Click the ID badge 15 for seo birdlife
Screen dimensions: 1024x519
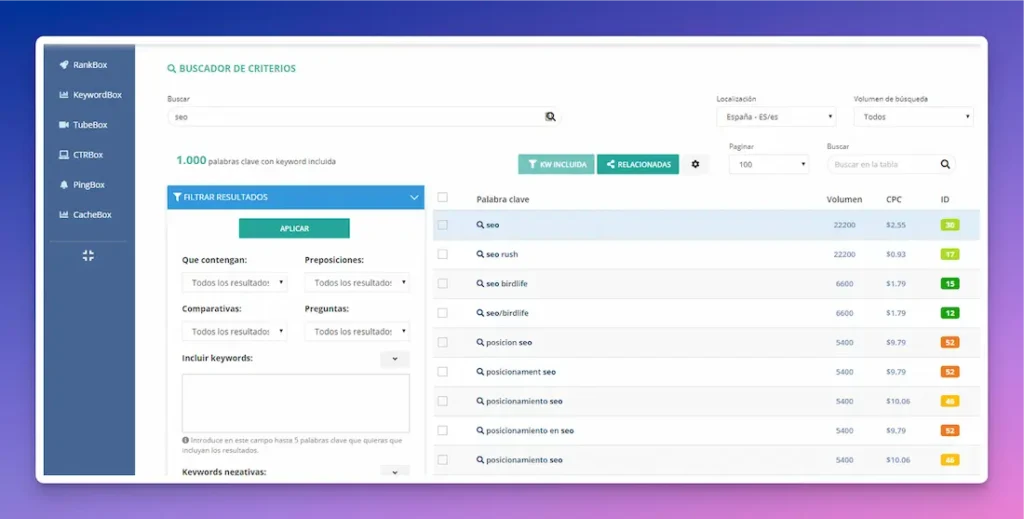950,283
